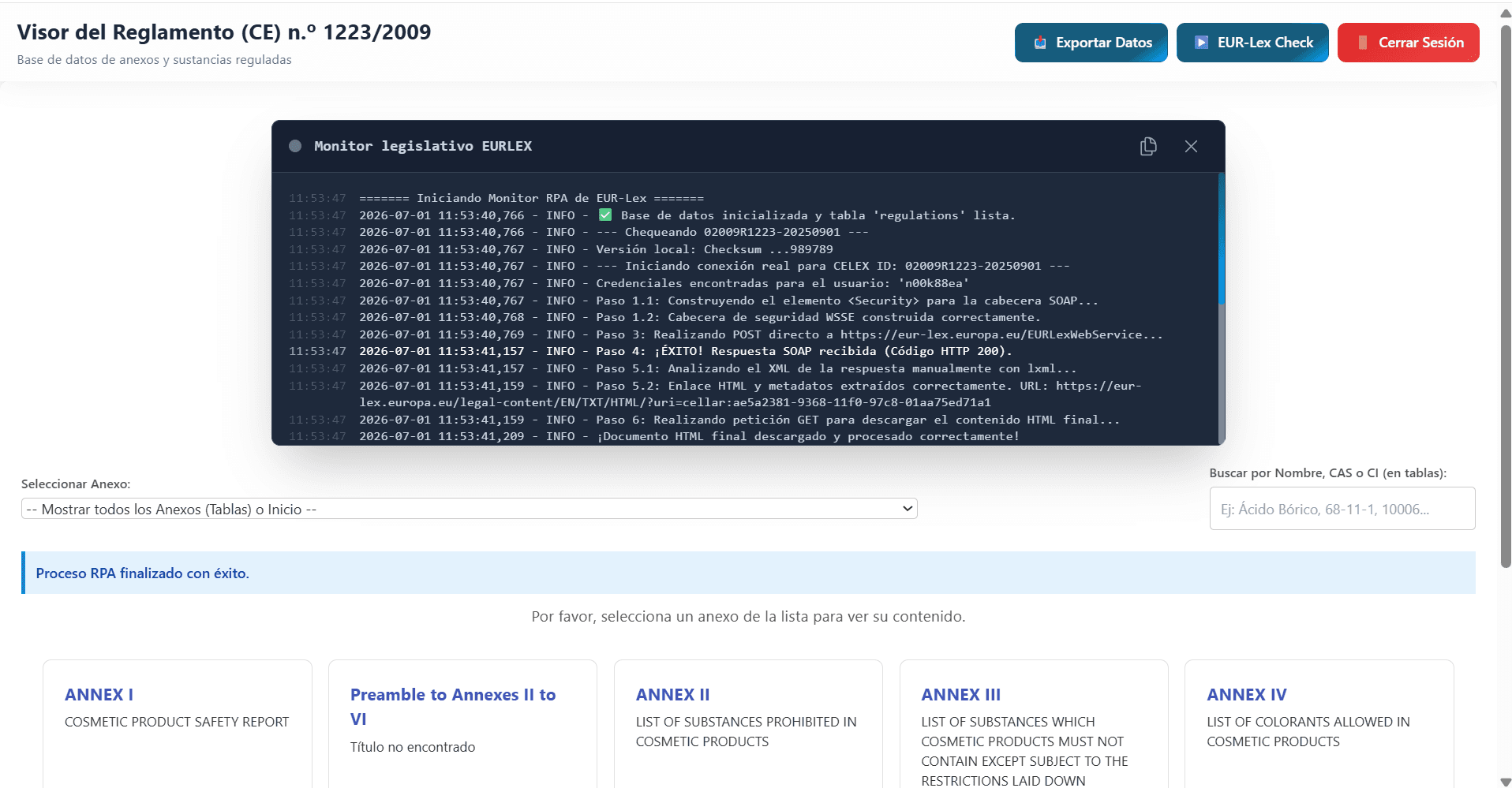Click the page scrollbar down arrow
This screenshot has width=1512, height=788.
[x=1506, y=782]
